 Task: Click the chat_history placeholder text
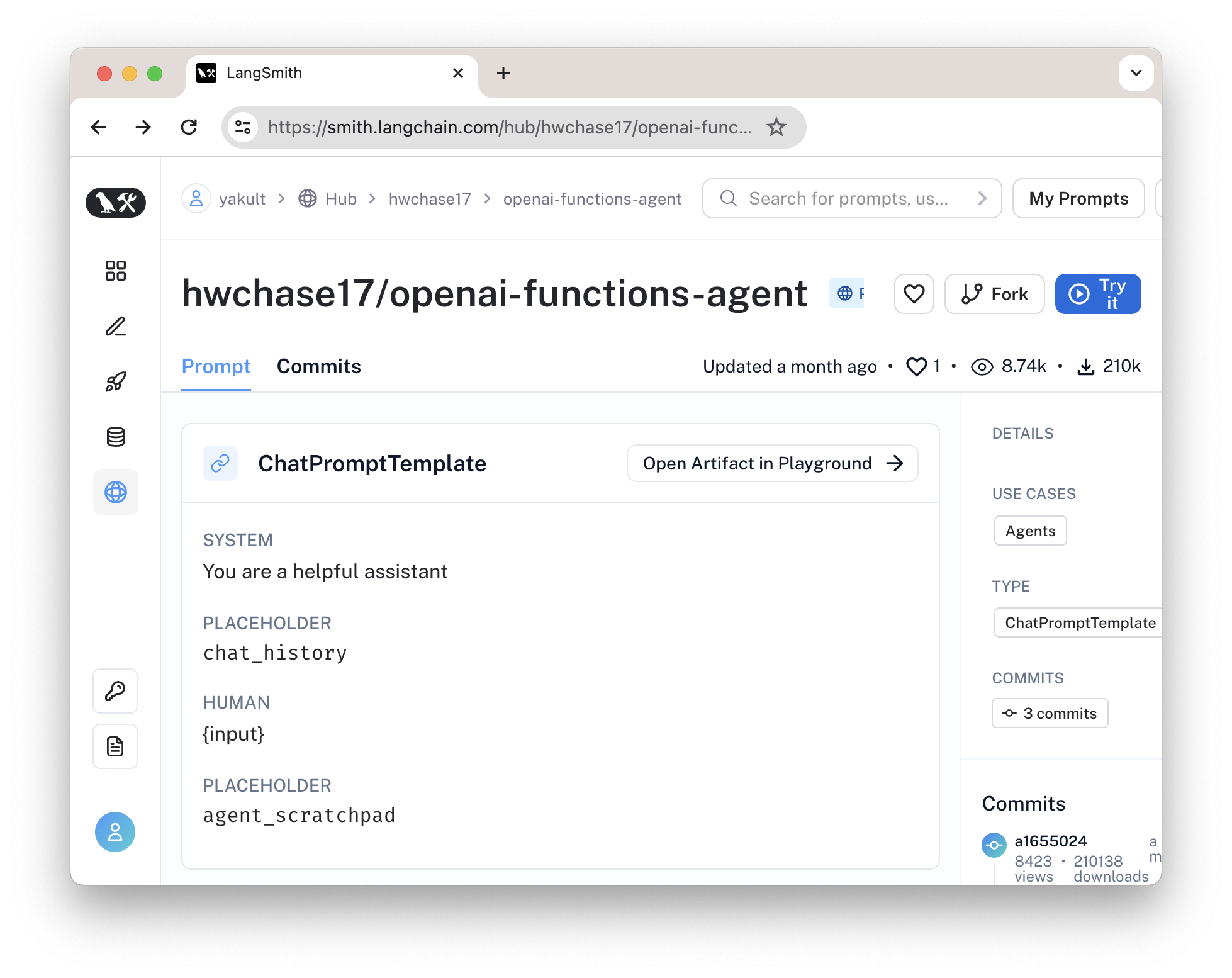(x=275, y=653)
